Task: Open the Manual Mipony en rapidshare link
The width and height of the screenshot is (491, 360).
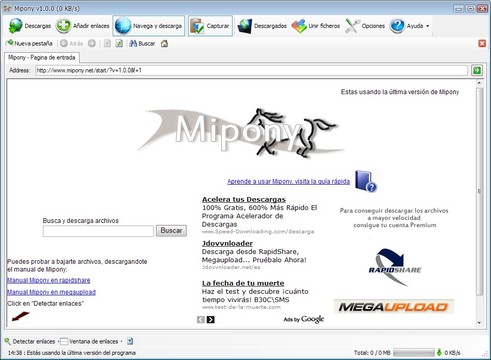Action: [49, 280]
